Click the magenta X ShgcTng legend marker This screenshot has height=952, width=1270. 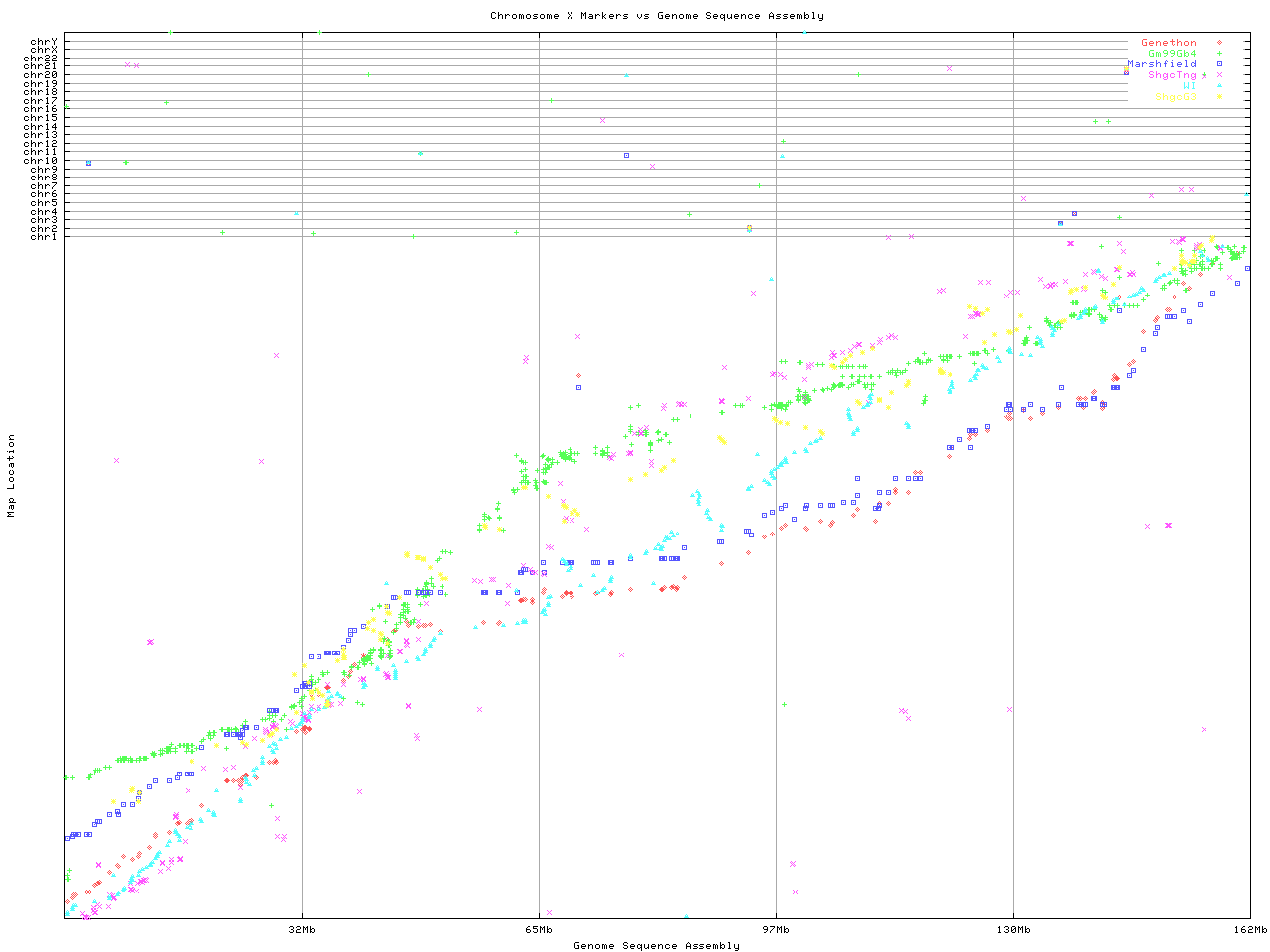pos(1219,75)
